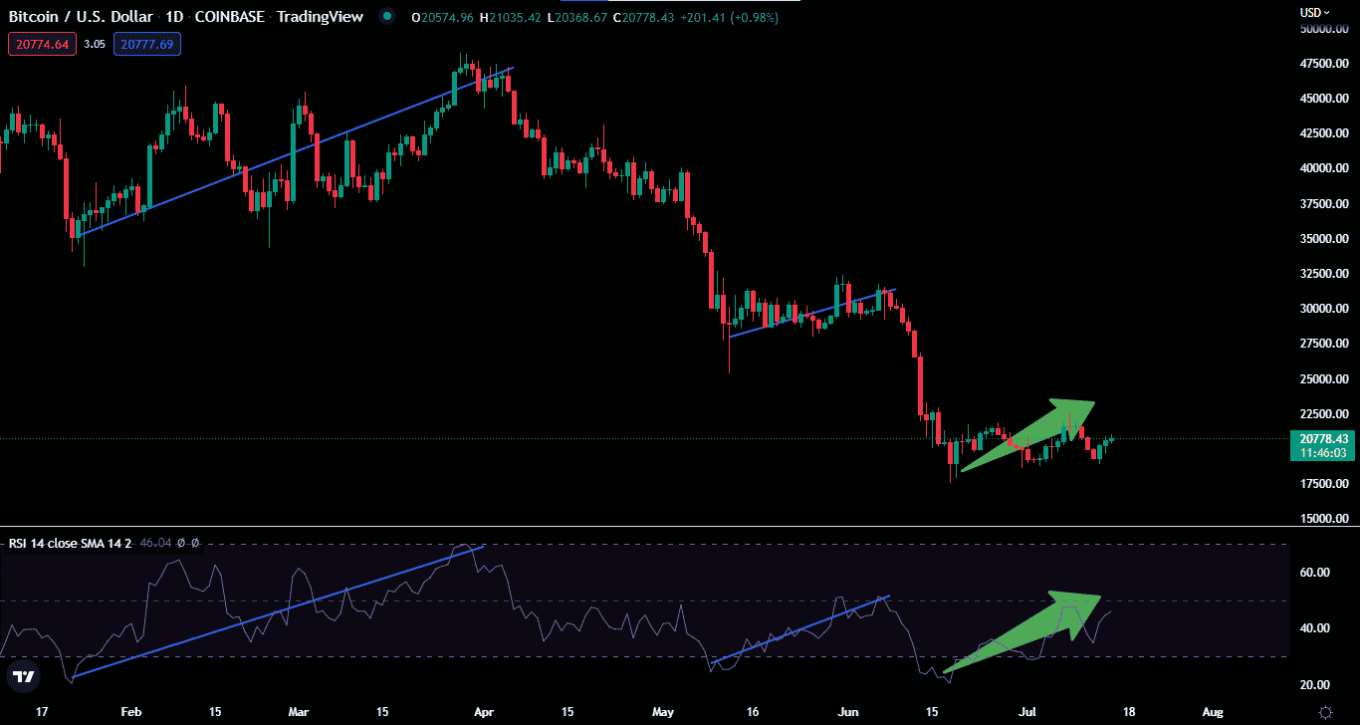Select the high value H21035.42
Image resolution: width=1360 pixels, height=725 pixels.
coord(511,17)
